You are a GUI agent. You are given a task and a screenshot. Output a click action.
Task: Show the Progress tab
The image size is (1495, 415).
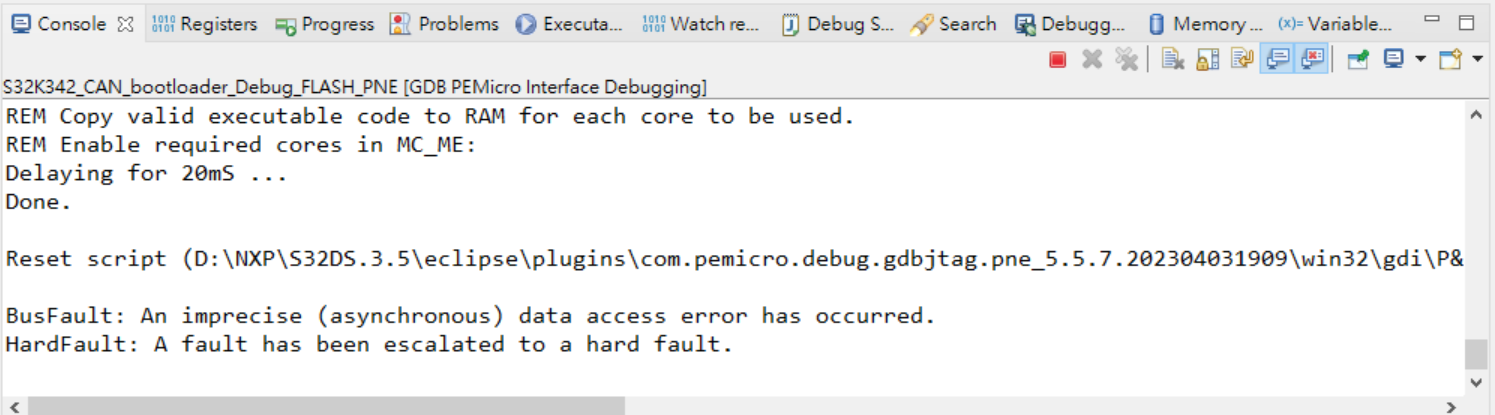(x=326, y=24)
